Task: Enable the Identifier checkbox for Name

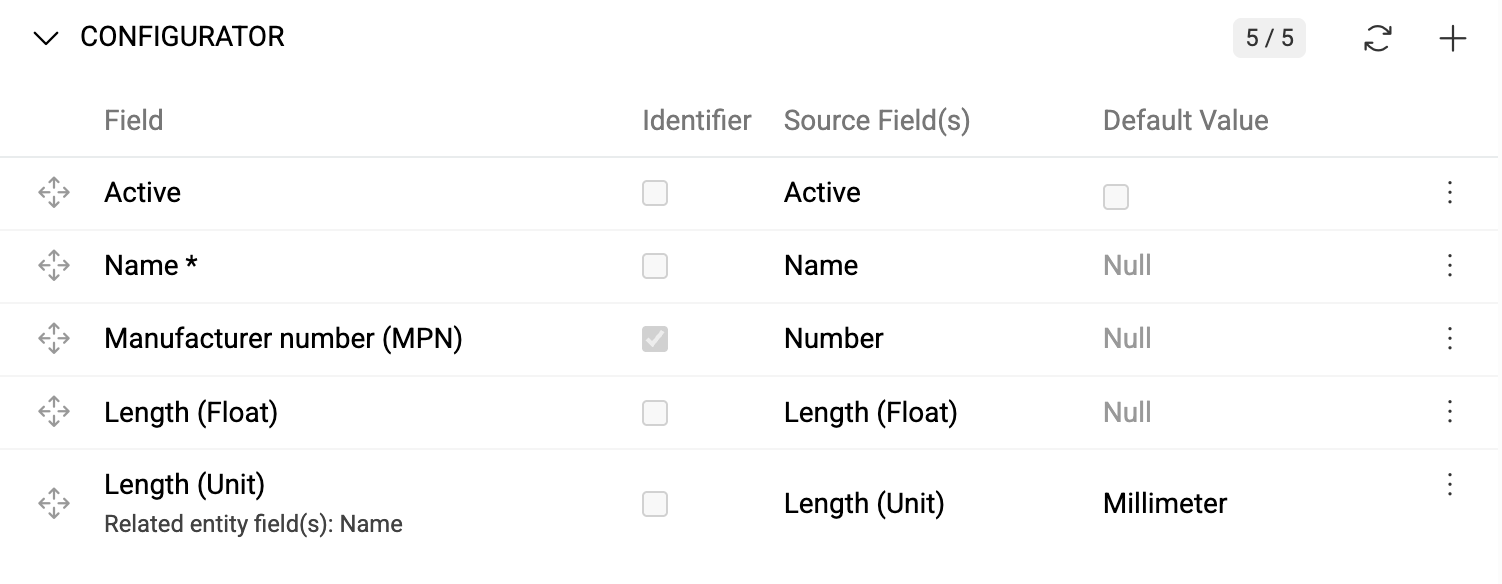Action: [x=655, y=266]
